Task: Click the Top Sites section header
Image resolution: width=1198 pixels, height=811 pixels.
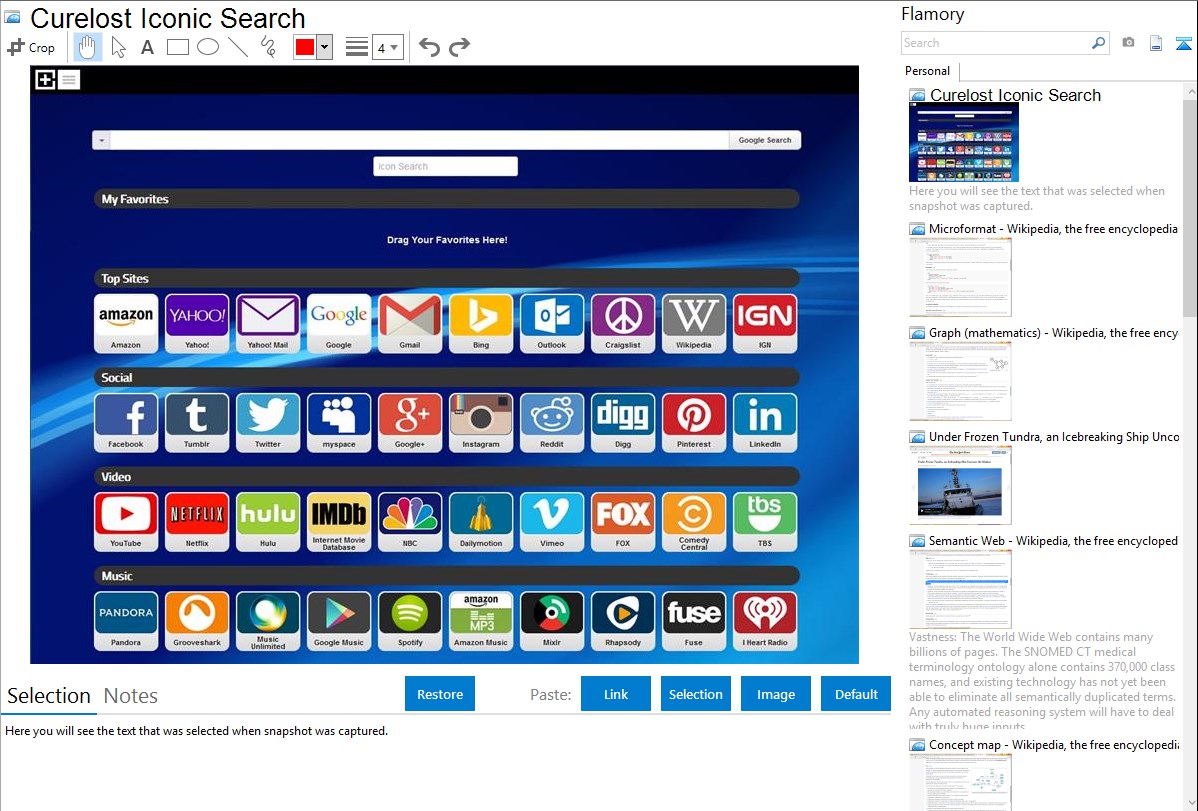Action: (446, 278)
